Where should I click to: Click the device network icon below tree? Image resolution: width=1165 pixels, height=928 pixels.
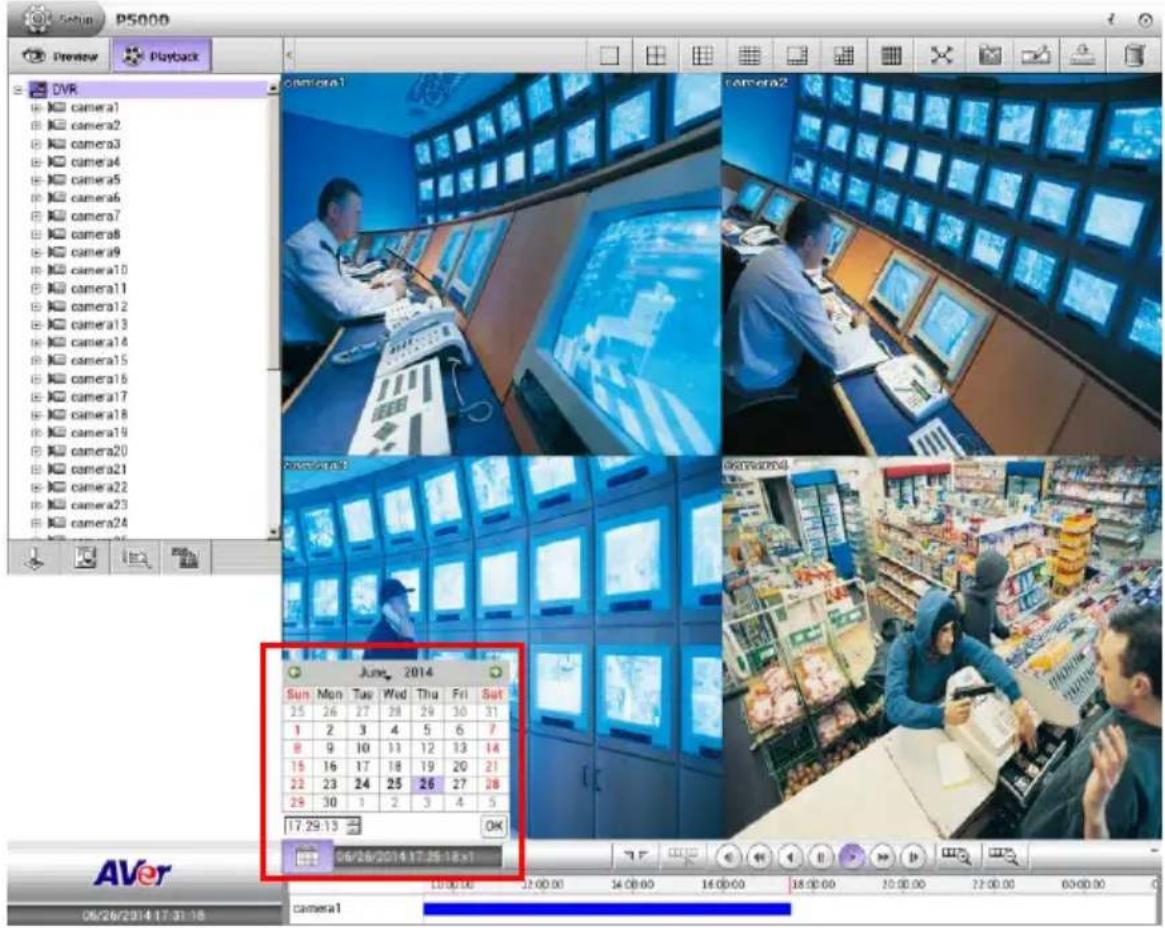click(x=185, y=558)
